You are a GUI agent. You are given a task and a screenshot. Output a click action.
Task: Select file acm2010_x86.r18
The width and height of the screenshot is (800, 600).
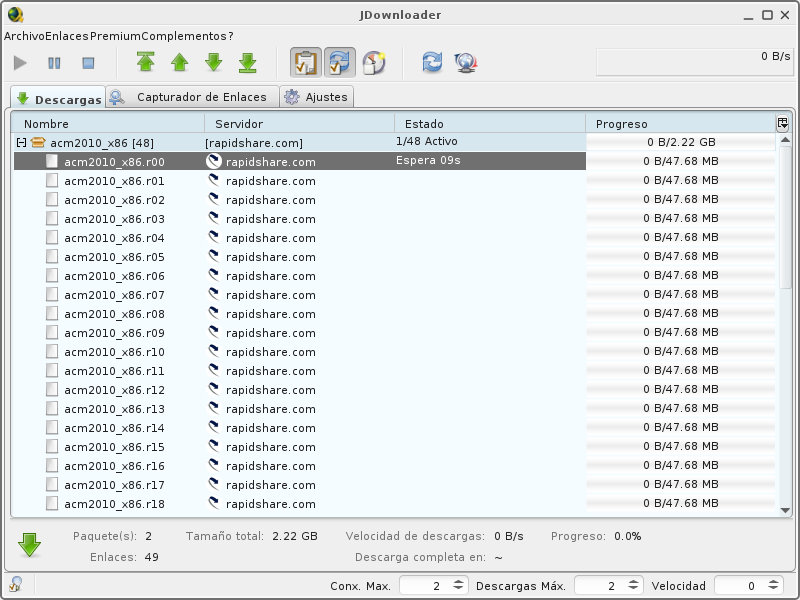tap(114, 504)
